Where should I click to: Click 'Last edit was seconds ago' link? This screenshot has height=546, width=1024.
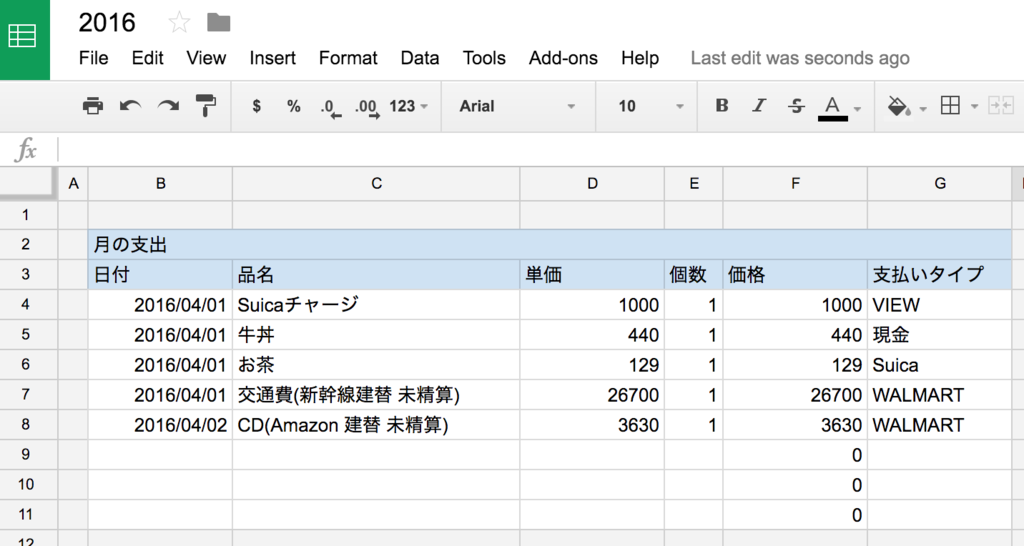pos(800,58)
